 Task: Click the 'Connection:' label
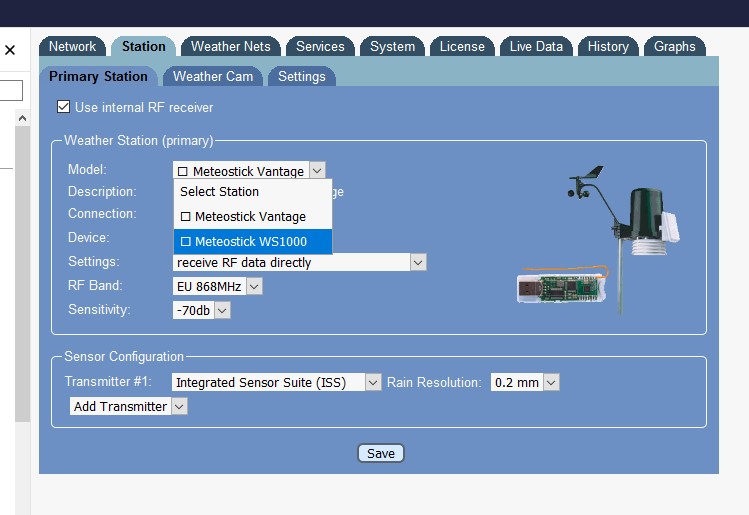[102, 213]
